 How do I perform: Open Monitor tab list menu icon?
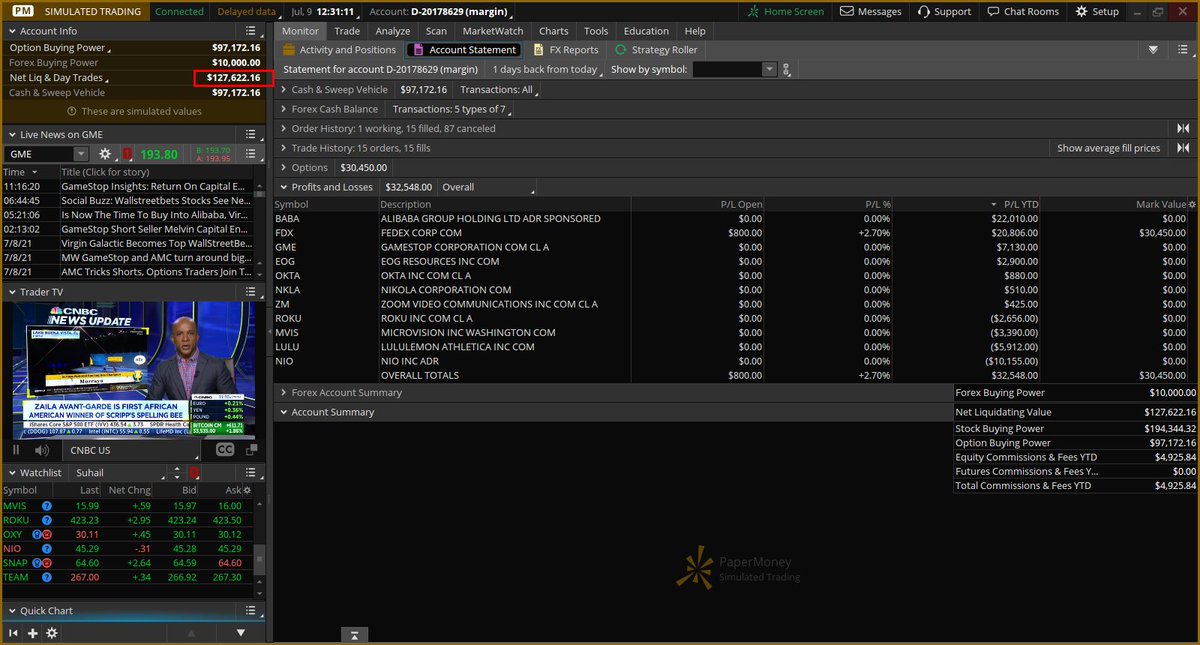pos(1183,49)
